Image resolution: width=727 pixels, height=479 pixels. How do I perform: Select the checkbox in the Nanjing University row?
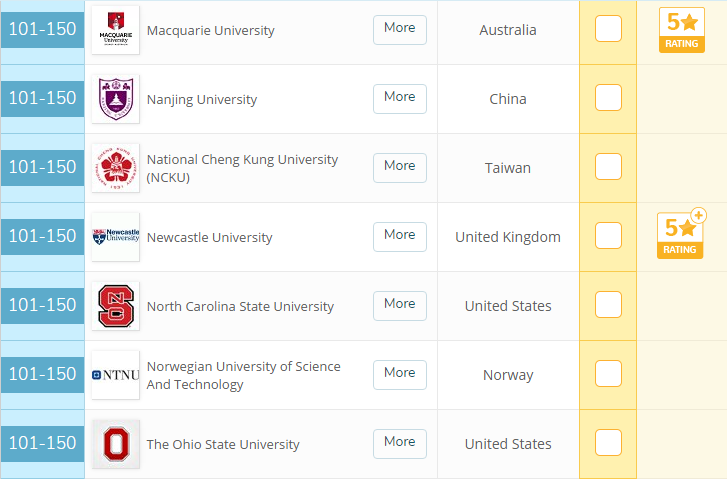(608, 98)
